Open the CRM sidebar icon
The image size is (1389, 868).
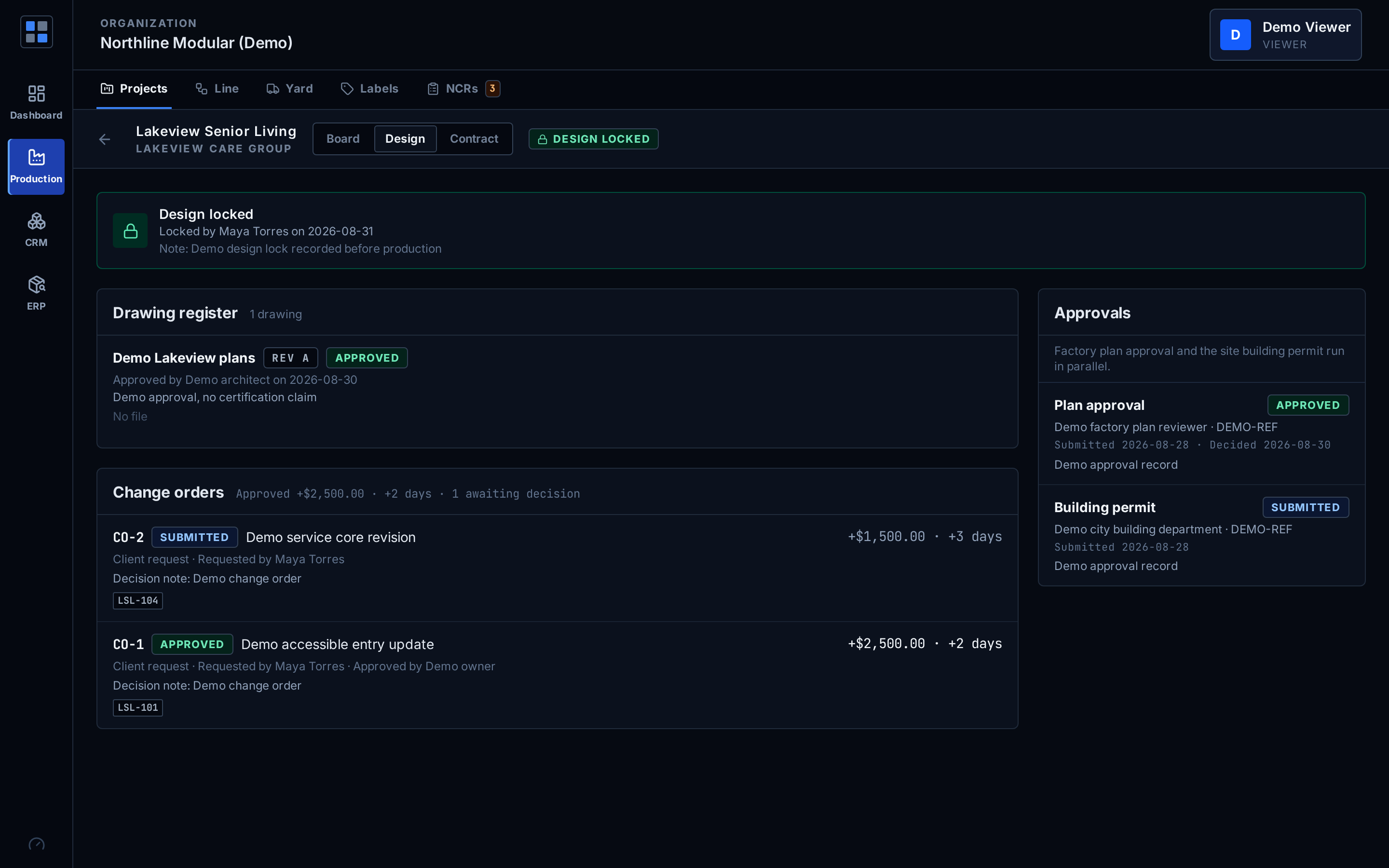click(x=36, y=230)
